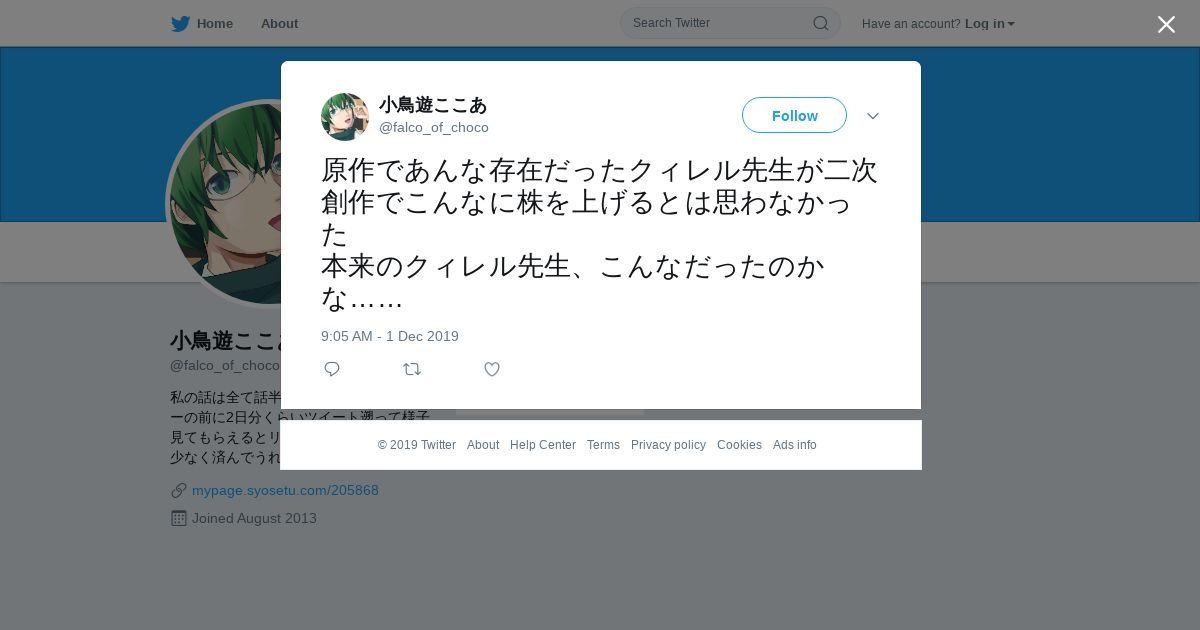Image resolution: width=1200 pixels, height=630 pixels.
Task: Click the link icon beside the syosetu URL
Action: (x=179, y=490)
